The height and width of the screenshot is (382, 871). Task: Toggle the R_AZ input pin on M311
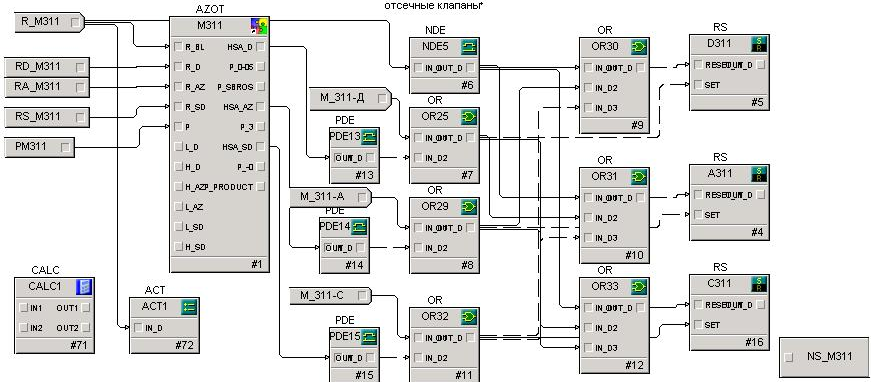coord(178,87)
